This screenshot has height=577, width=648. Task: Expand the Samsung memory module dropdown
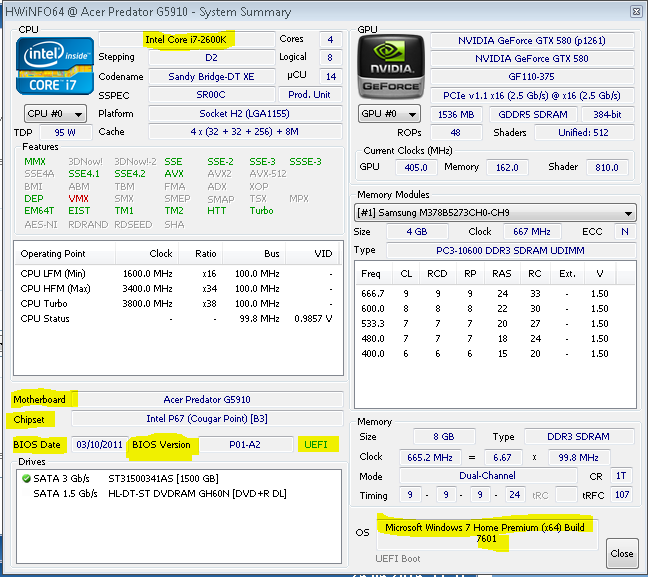[x=495, y=213]
